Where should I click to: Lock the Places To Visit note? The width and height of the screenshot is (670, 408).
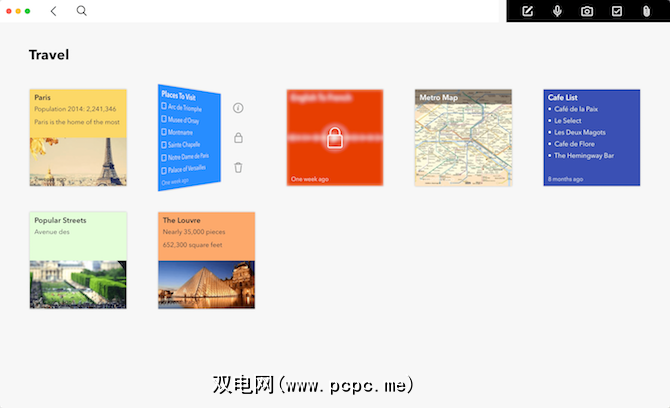(238, 138)
